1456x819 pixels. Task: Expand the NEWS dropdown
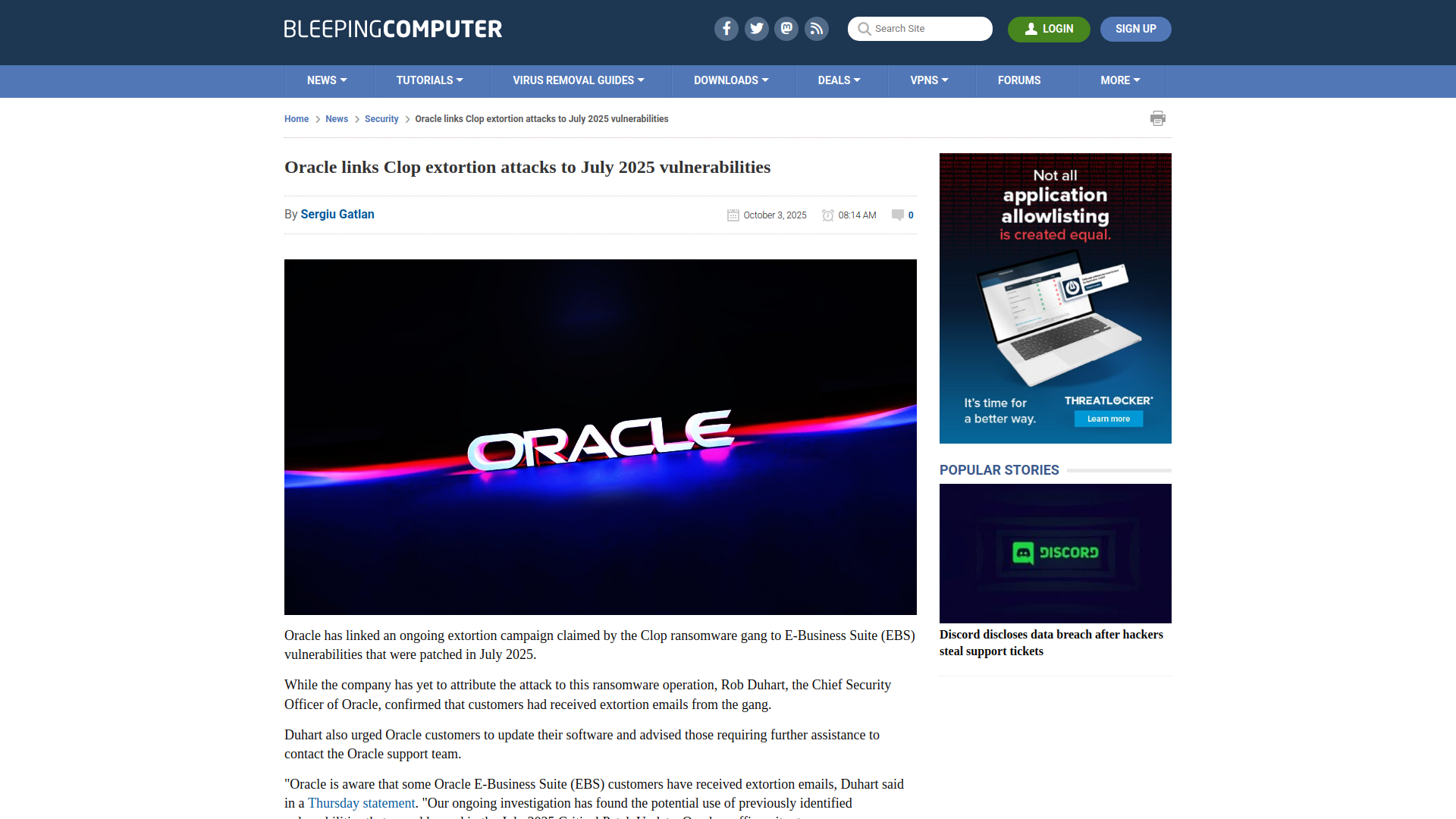pos(327,80)
